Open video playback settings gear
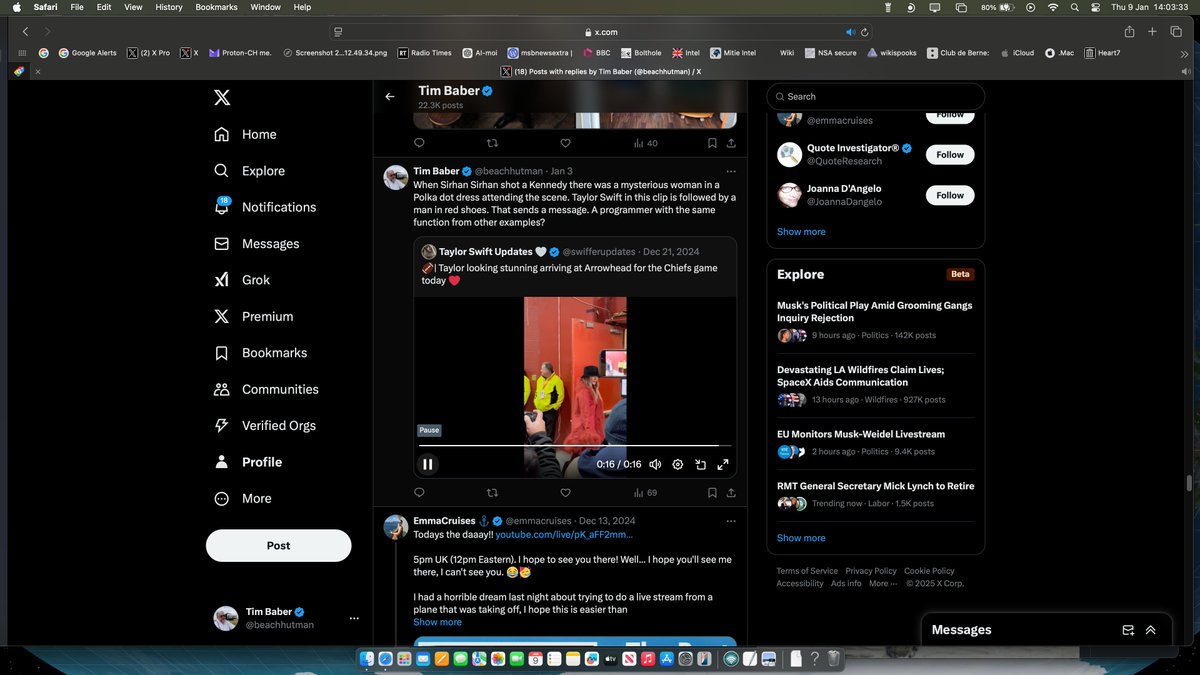The height and width of the screenshot is (675, 1200). pos(678,464)
